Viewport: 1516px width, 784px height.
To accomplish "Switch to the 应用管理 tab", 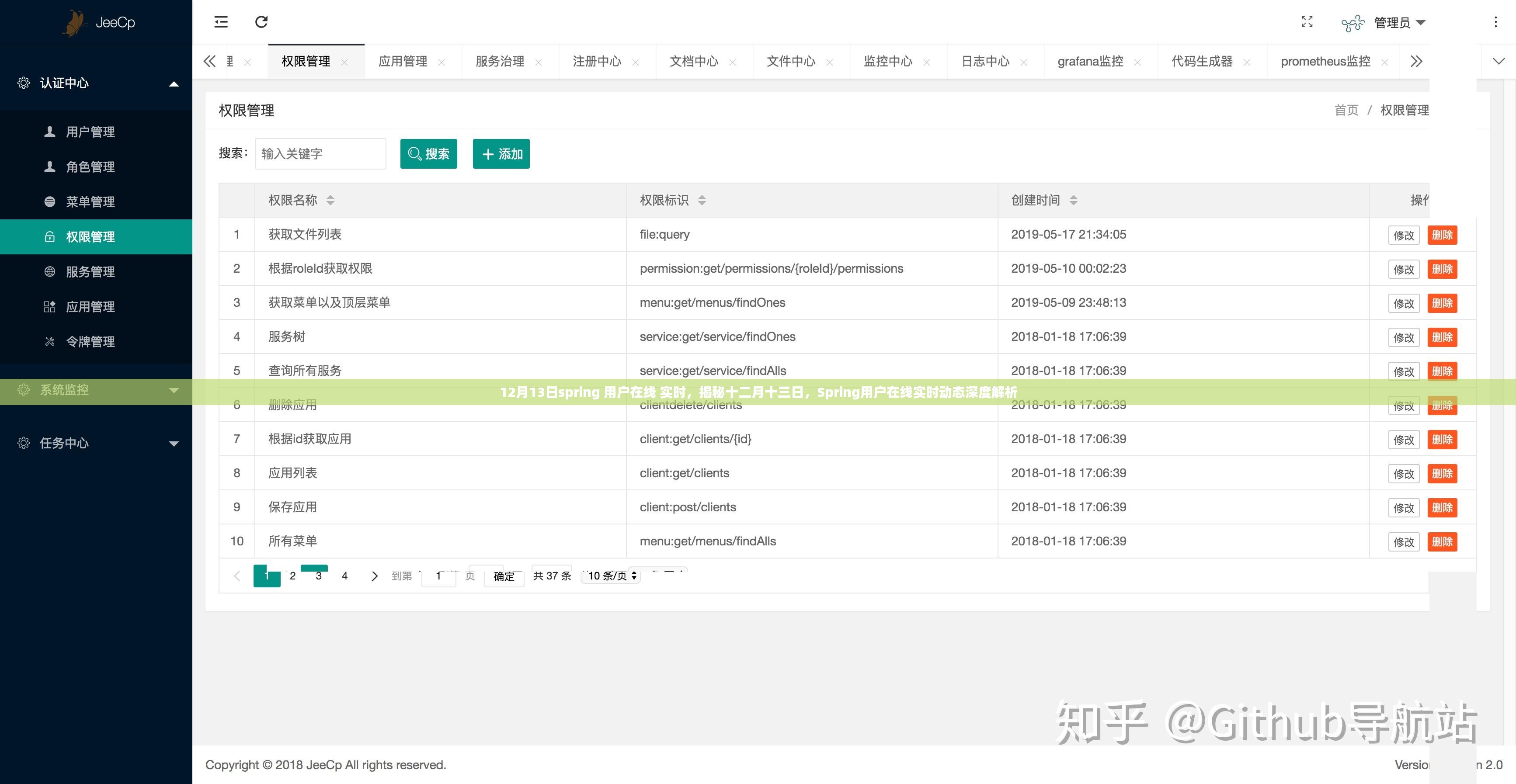I will pos(403,61).
